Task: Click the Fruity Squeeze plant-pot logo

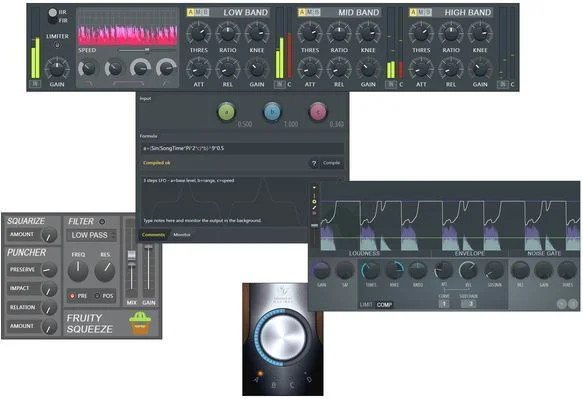Action: (x=140, y=324)
